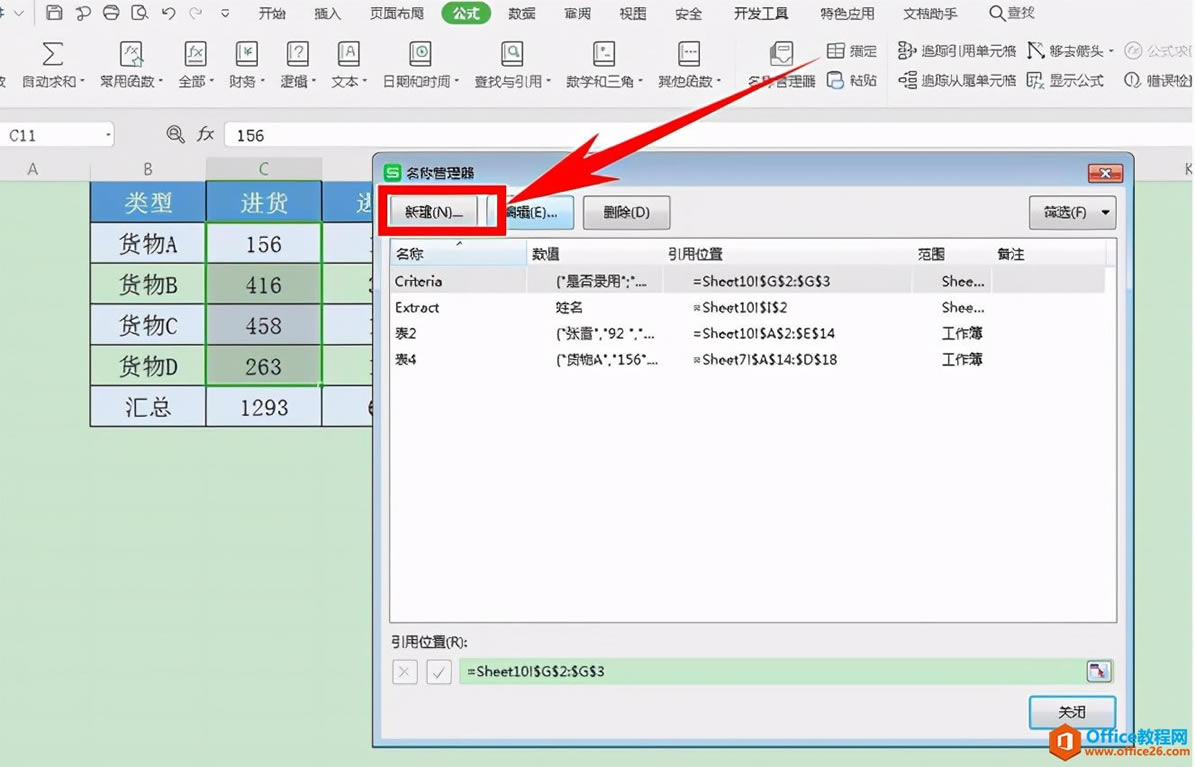Select column B header
The image size is (1195, 767).
[148, 168]
